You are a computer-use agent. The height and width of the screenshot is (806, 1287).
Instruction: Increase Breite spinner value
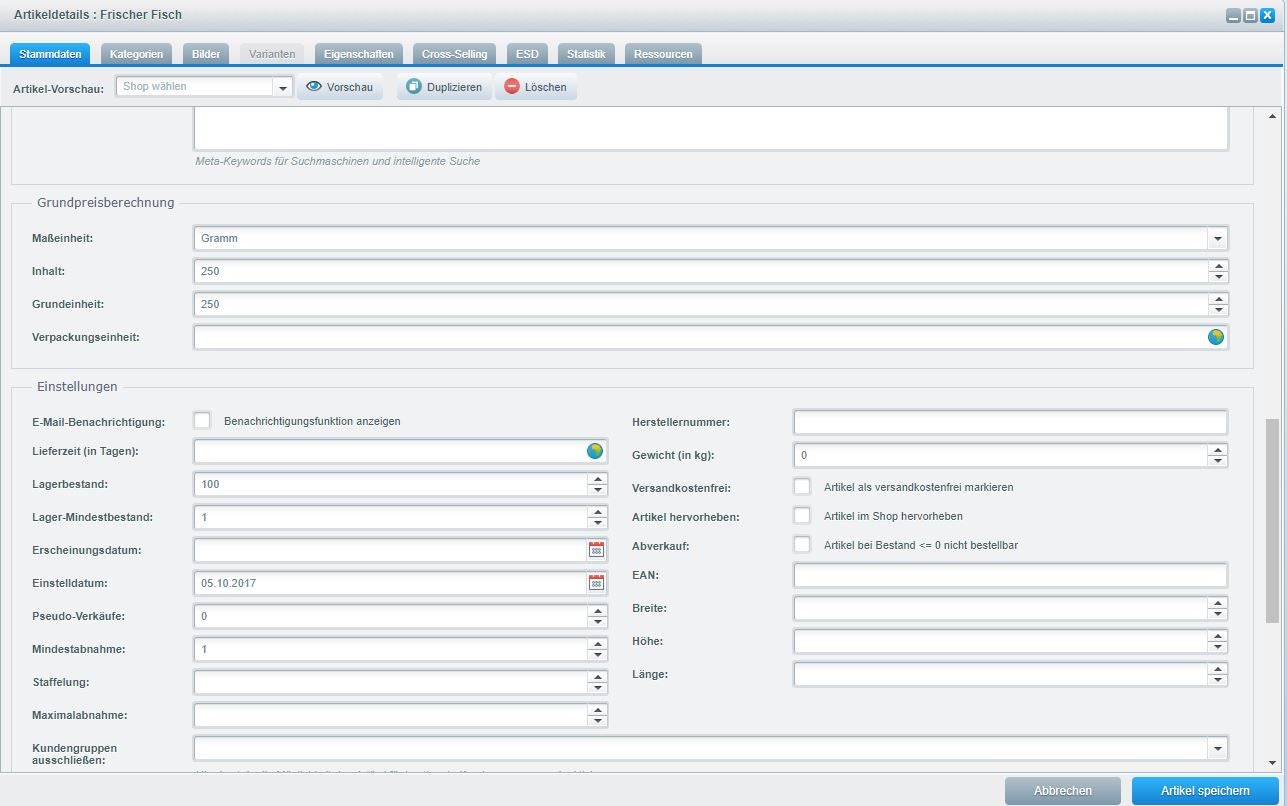click(x=1217, y=603)
